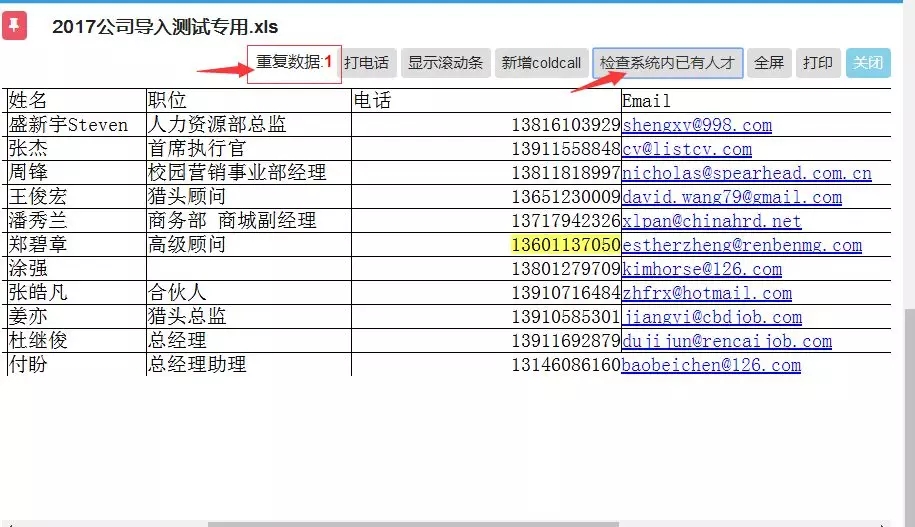This screenshot has width=915, height=527.
Task: Select highlighted phone number 13601137050
Action: point(565,245)
